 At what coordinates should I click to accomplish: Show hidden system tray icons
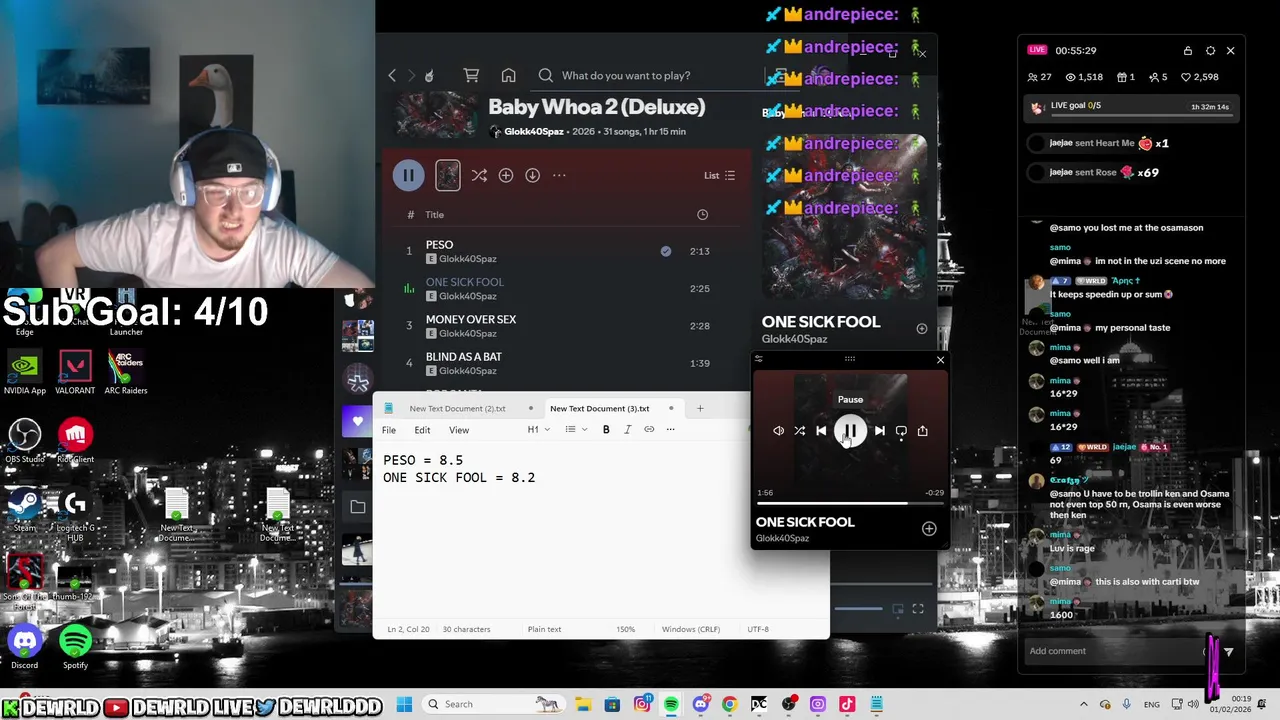coord(1083,704)
